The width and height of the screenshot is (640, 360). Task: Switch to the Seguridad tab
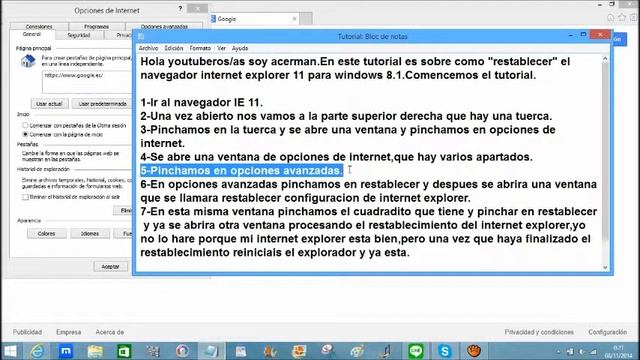click(x=78, y=36)
